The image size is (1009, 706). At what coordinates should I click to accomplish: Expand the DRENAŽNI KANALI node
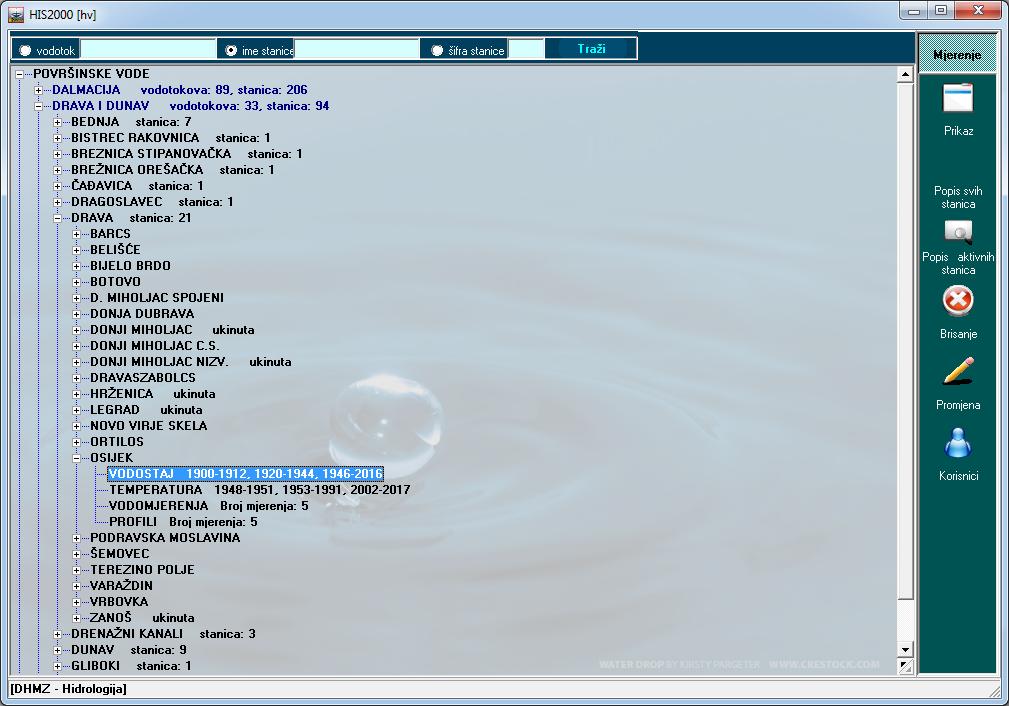[57, 634]
